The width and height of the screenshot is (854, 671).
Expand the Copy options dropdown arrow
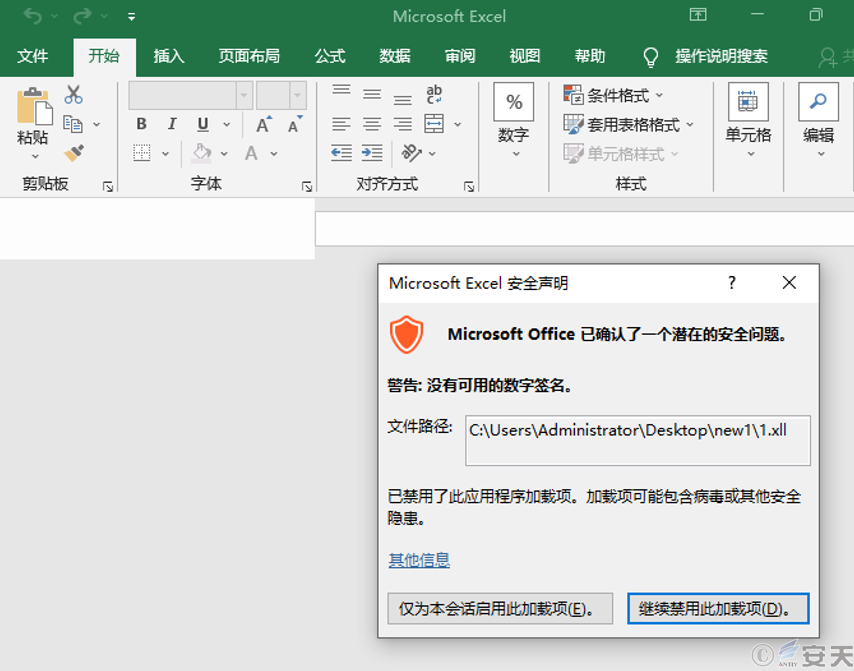pyautogui.click(x=96, y=125)
